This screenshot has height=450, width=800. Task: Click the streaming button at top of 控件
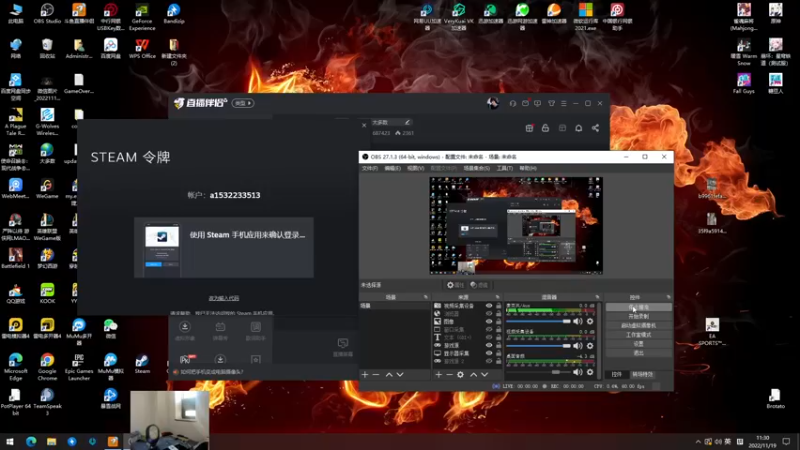click(x=639, y=307)
